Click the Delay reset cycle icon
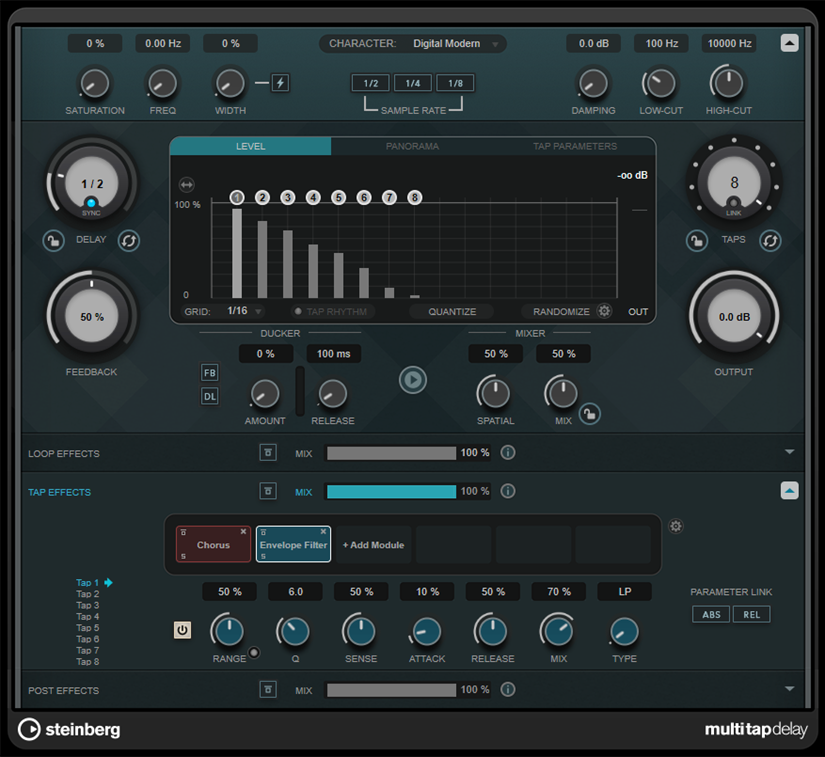Image resolution: width=825 pixels, height=757 pixels. point(129,241)
